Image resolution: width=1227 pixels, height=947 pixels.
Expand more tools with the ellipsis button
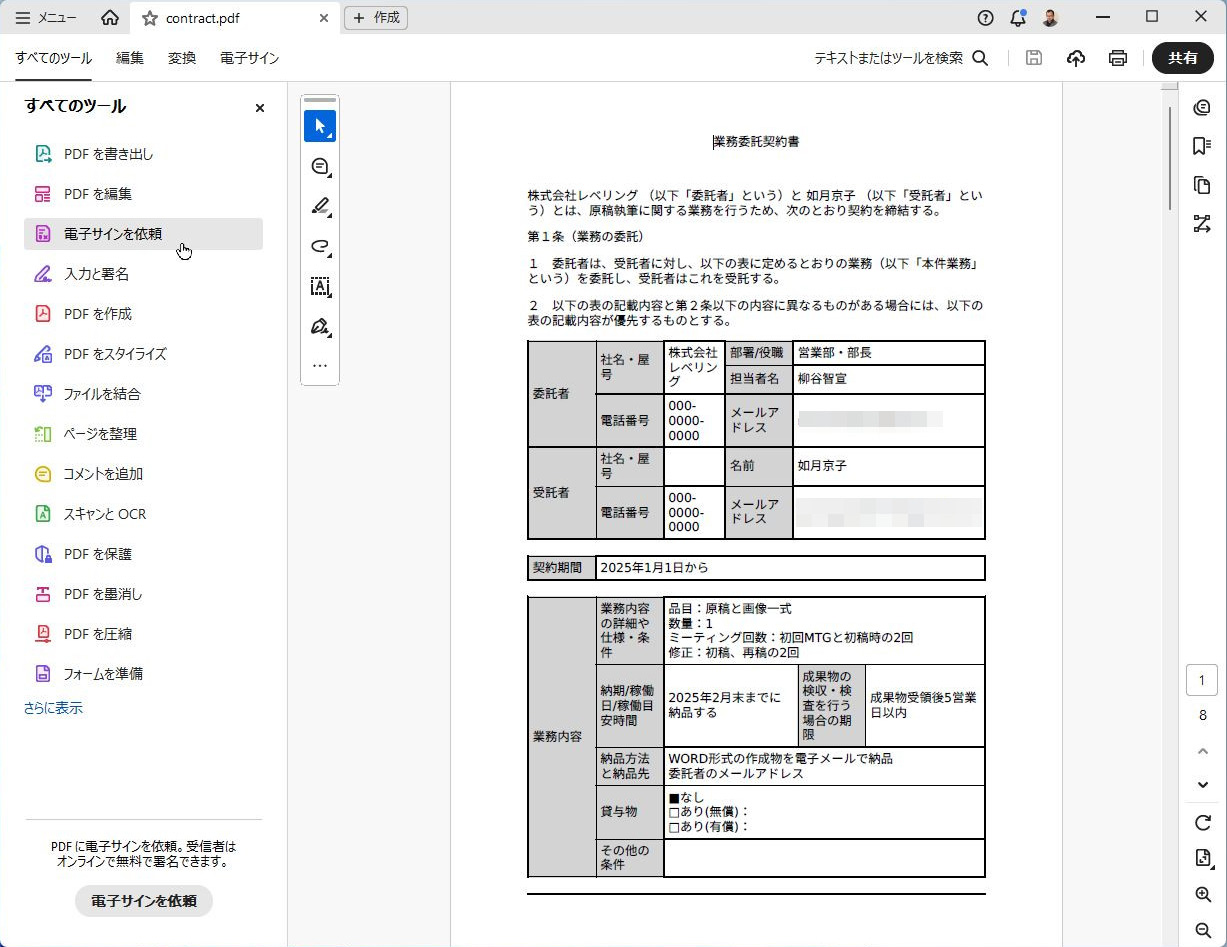click(x=320, y=366)
